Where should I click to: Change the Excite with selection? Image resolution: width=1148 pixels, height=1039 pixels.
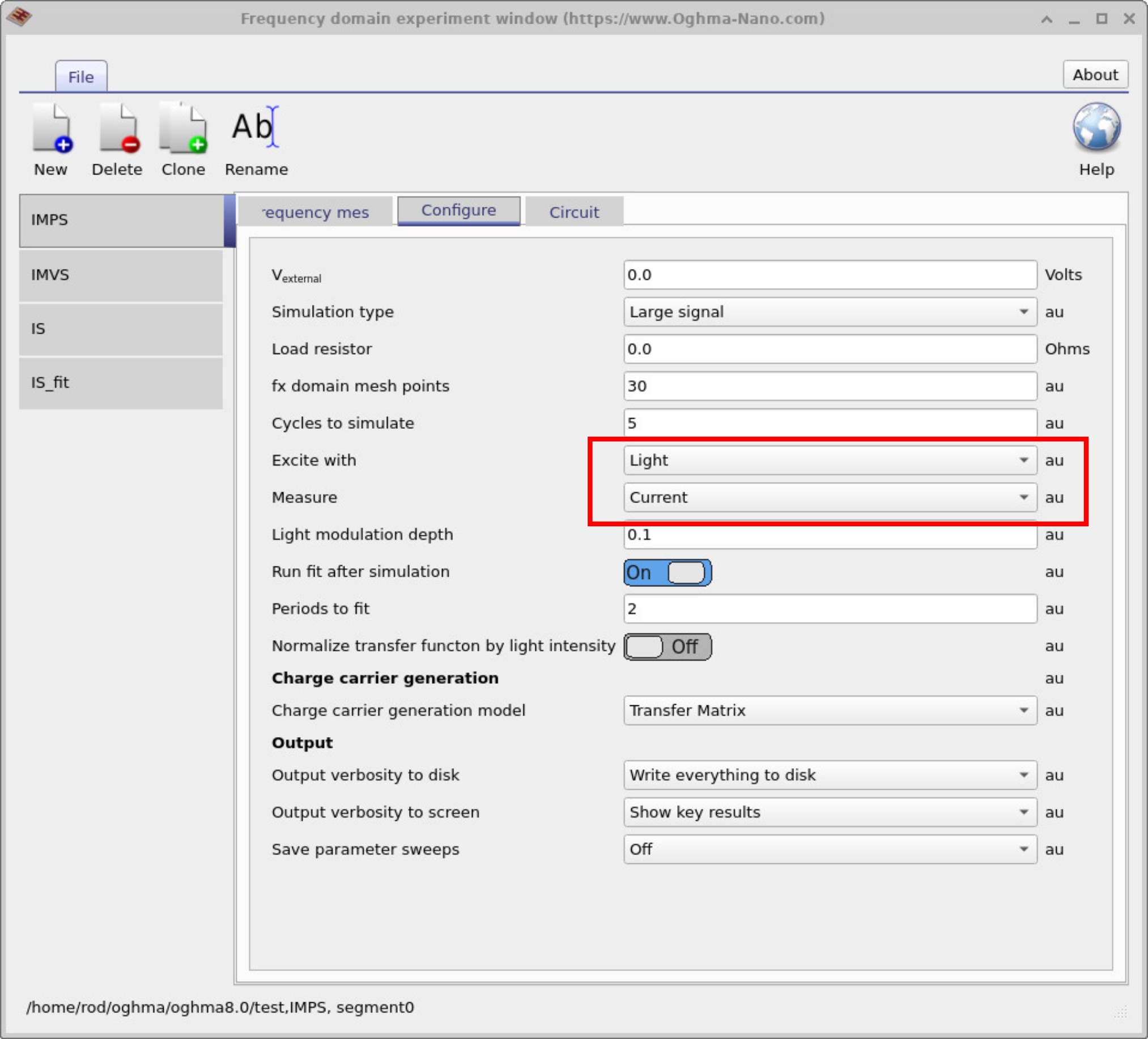coord(830,460)
